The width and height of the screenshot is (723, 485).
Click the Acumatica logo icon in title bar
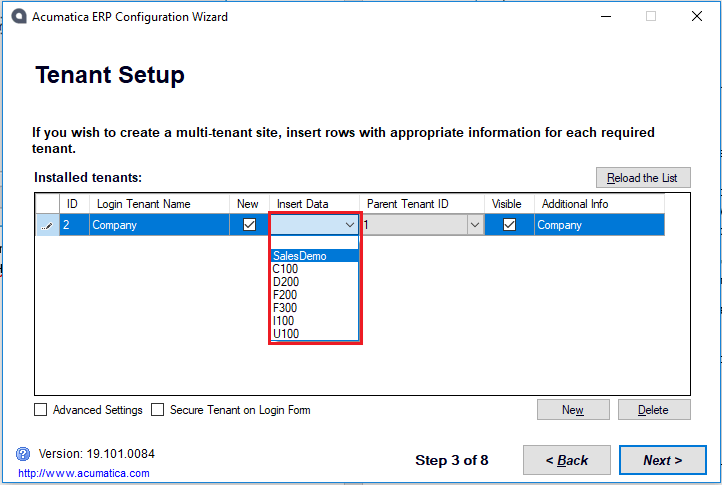click(19, 17)
